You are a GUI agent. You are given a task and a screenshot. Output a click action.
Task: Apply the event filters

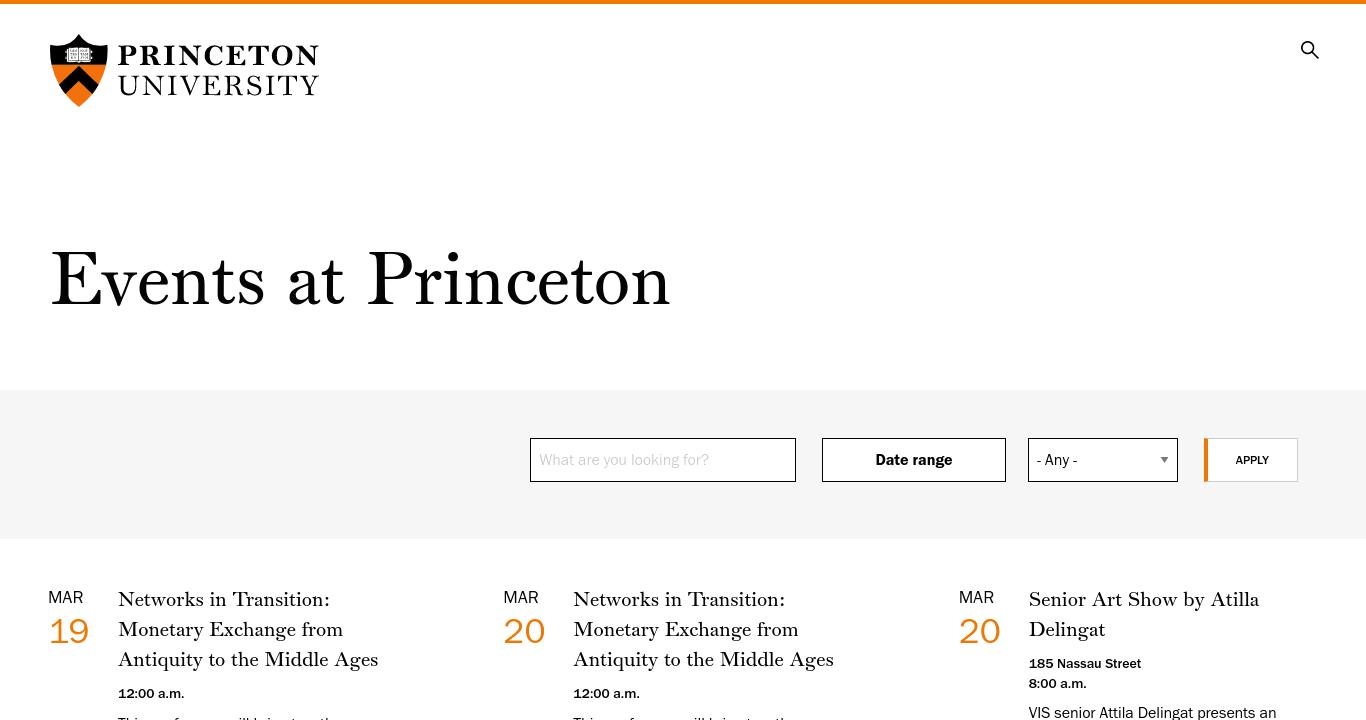tap(1251, 460)
